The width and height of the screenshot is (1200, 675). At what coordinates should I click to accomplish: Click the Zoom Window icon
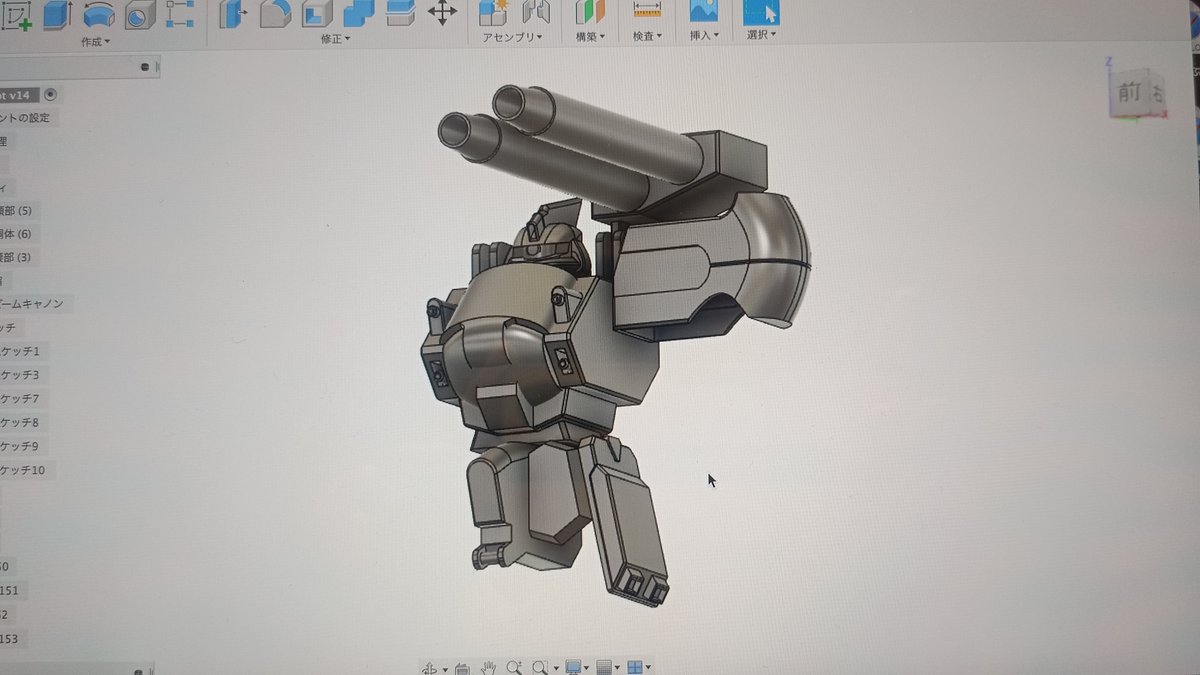click(540, 667)
